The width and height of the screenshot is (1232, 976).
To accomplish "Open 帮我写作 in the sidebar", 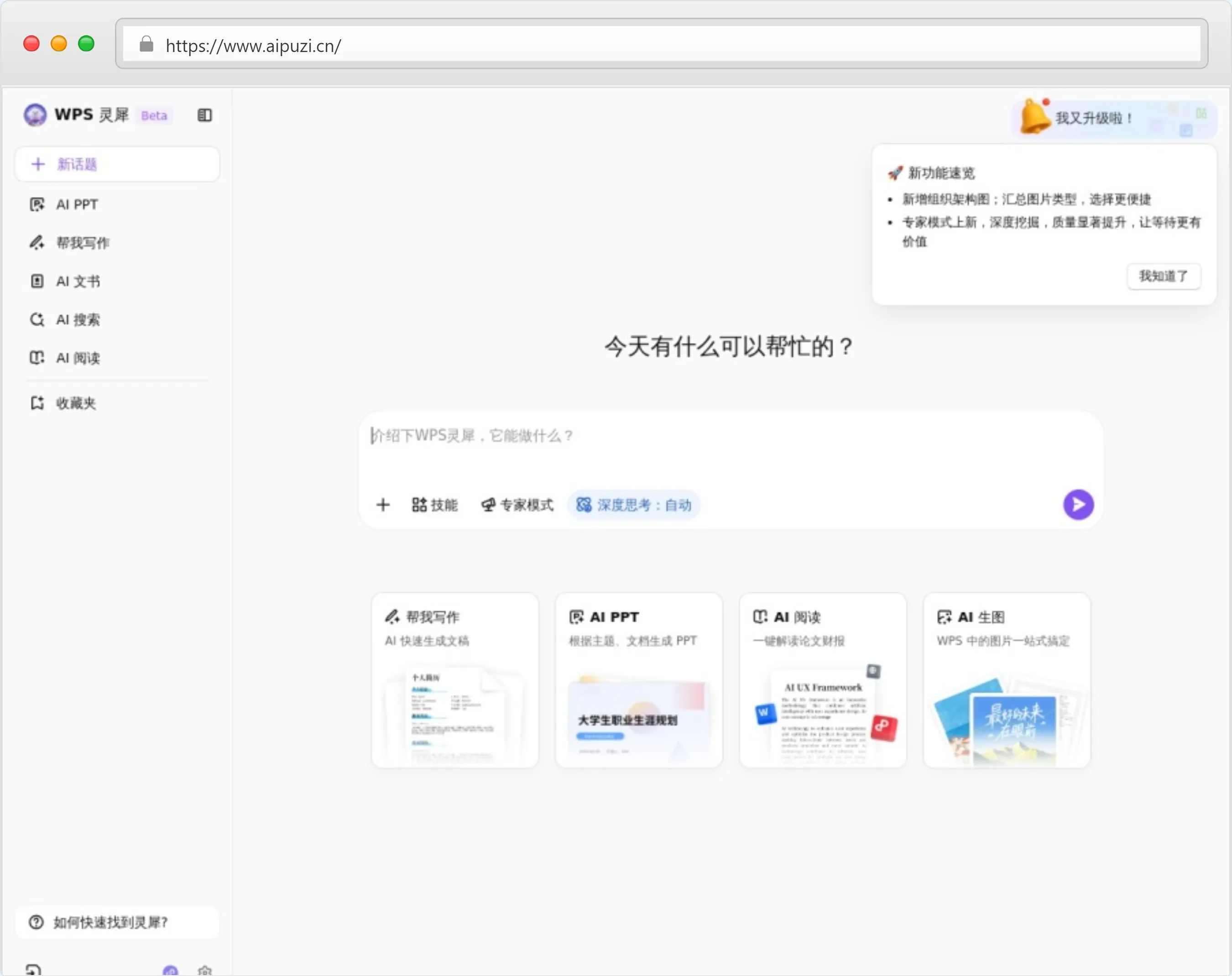I will coord(117,242).
